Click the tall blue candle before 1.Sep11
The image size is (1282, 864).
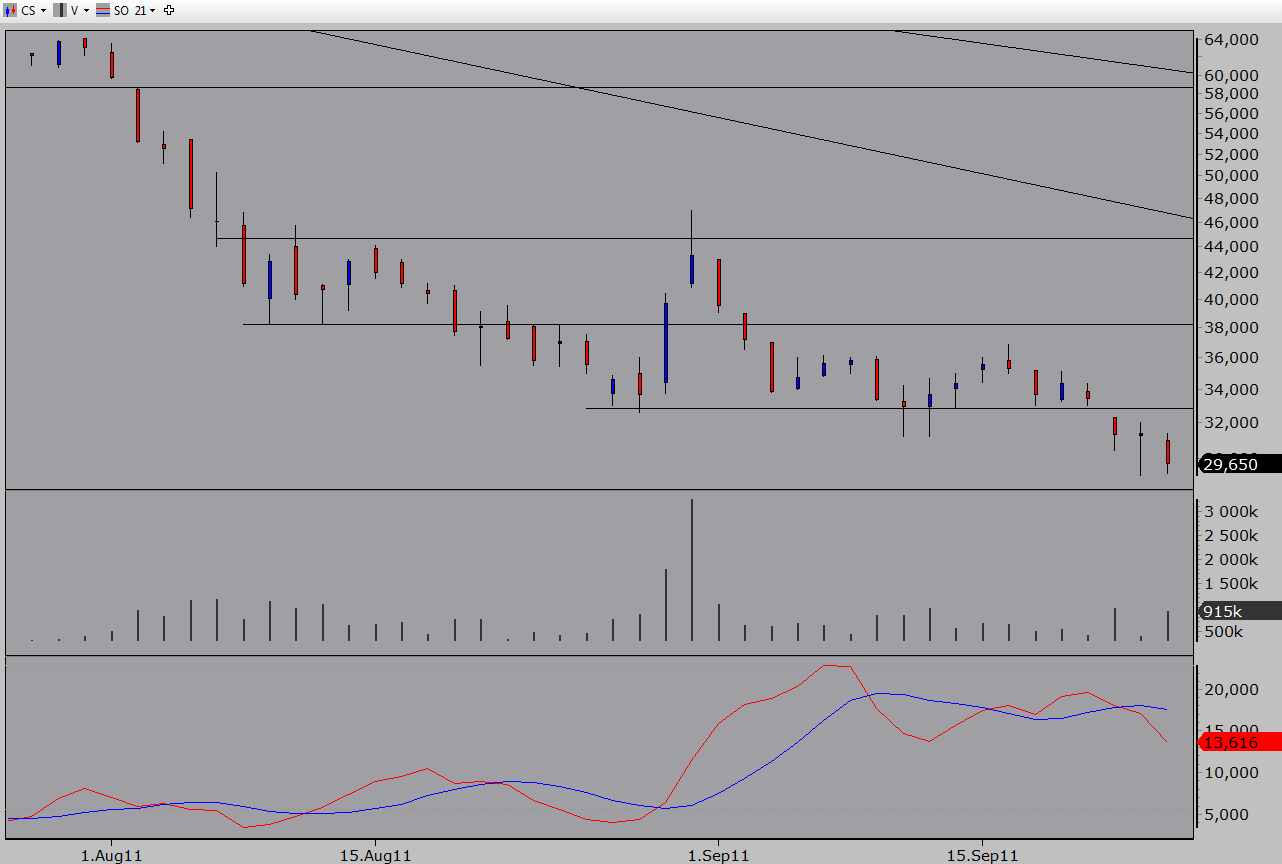point(665,342)
